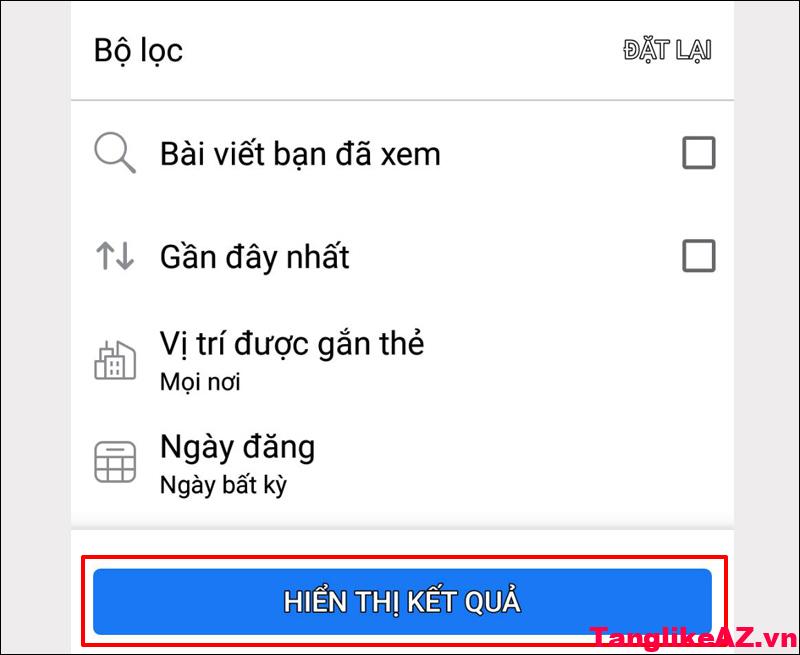Image resolution: width=800 pixels, height=655 pixels.
Task: Click the divider line under the Bộ lọc header
Action: pyautogui.click(x=402, y=100)
